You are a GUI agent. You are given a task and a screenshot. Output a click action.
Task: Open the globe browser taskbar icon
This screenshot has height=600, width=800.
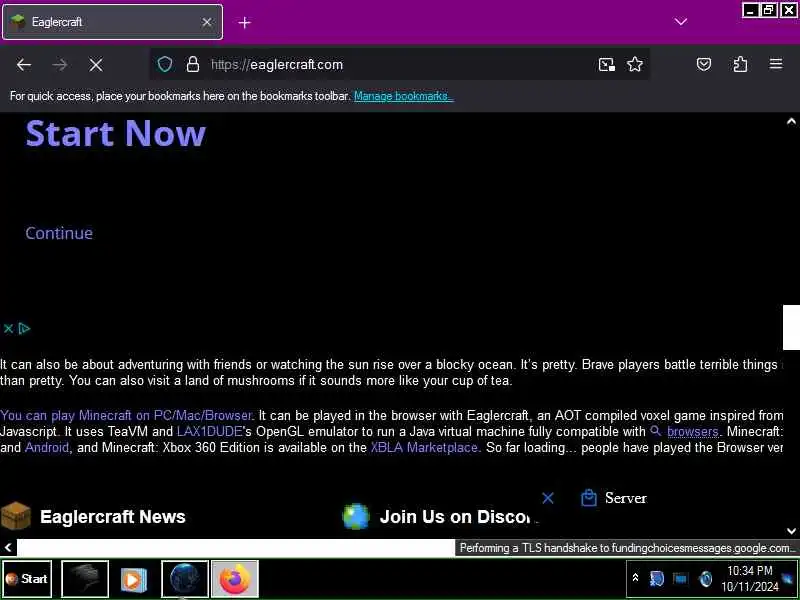tap(185, 579)
